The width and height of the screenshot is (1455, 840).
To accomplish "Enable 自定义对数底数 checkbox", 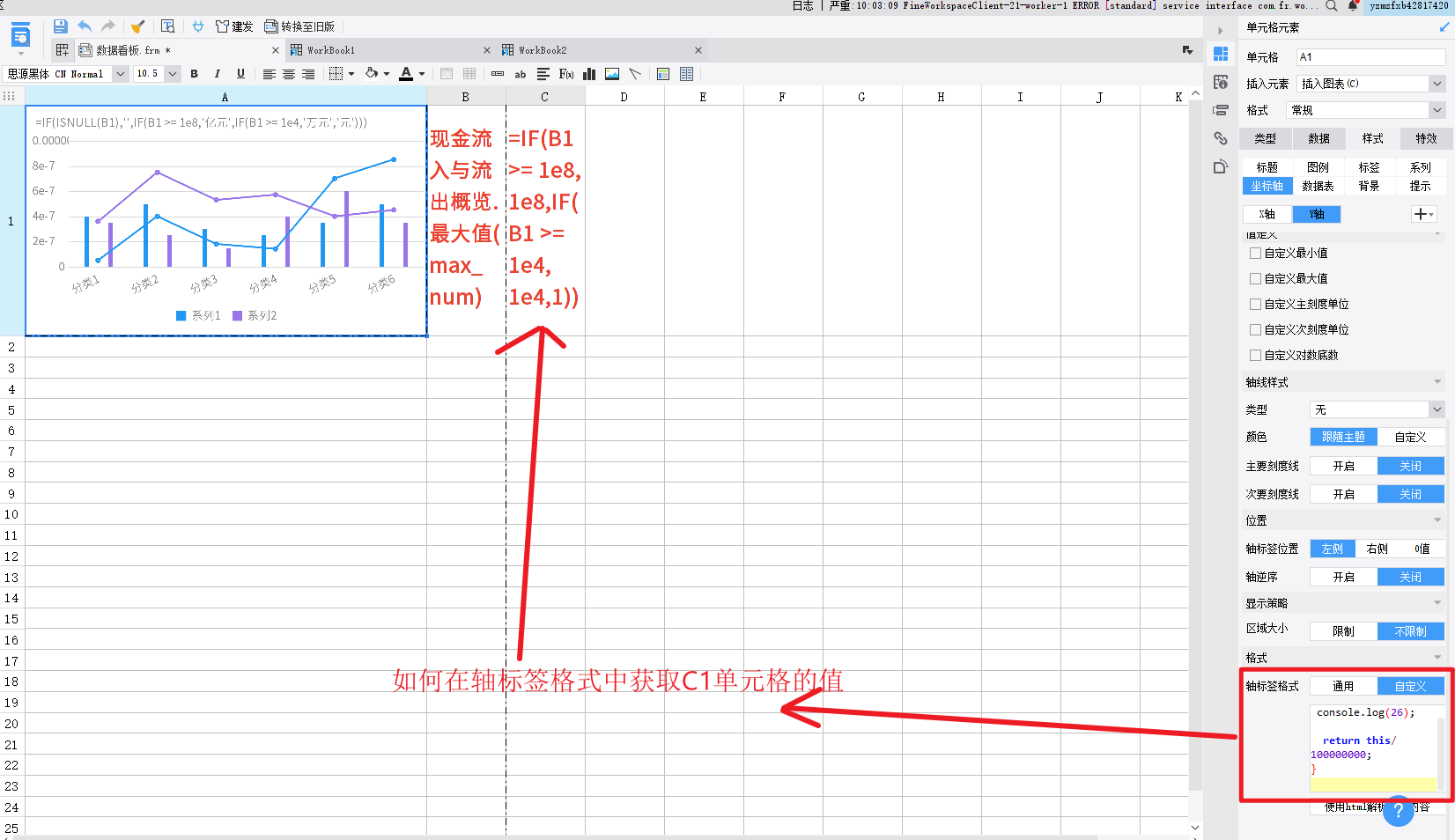I will (1255, 355).
